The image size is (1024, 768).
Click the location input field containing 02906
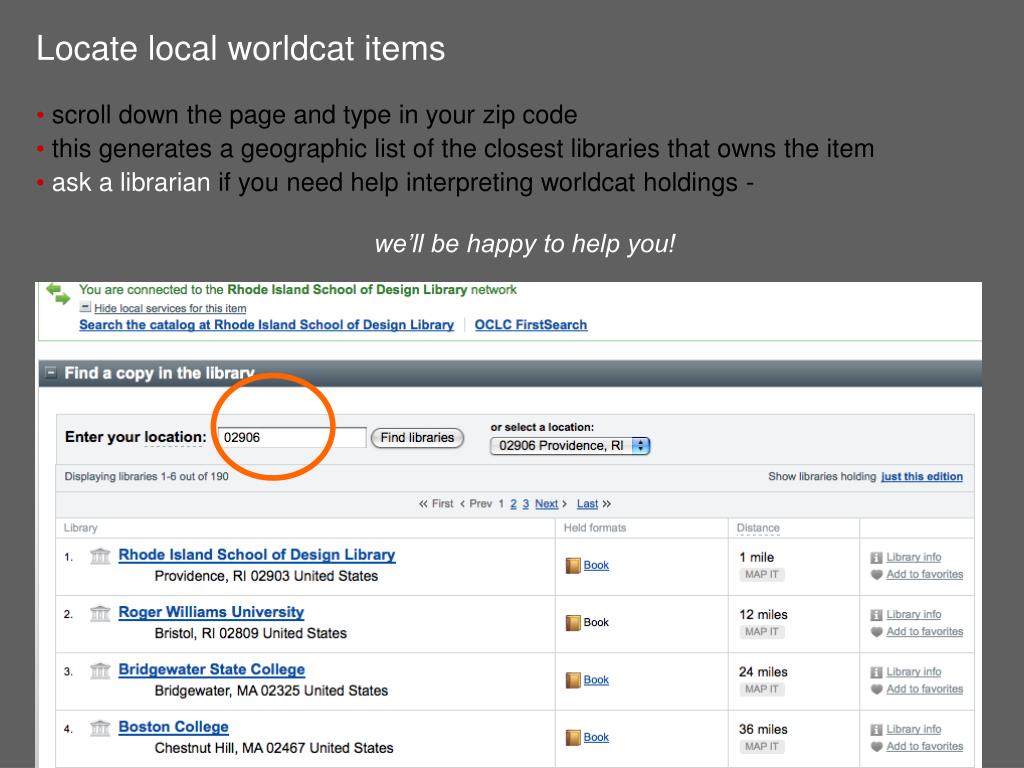(x=292, y=438)
